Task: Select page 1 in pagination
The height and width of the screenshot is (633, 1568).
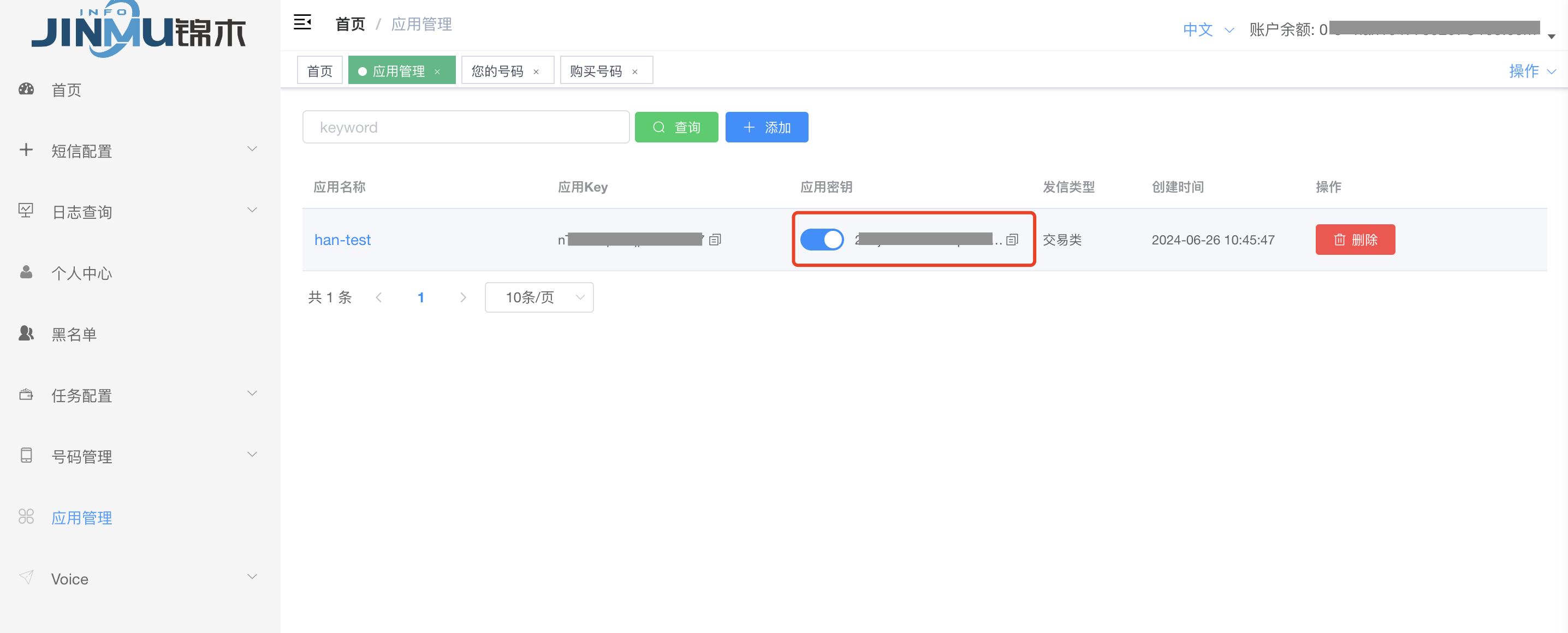Action: 420,297
